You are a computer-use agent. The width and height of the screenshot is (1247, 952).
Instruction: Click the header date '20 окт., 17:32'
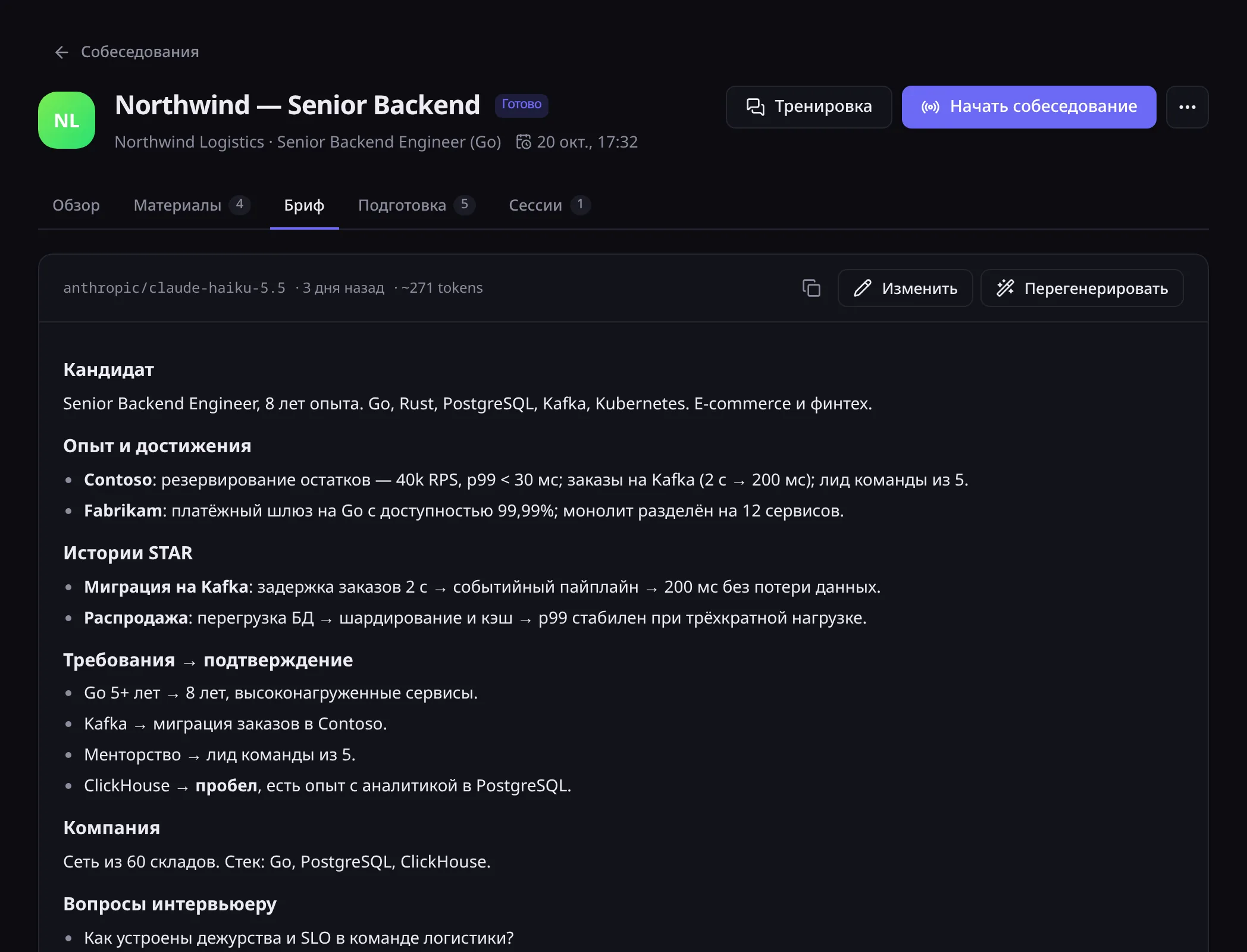587,142
